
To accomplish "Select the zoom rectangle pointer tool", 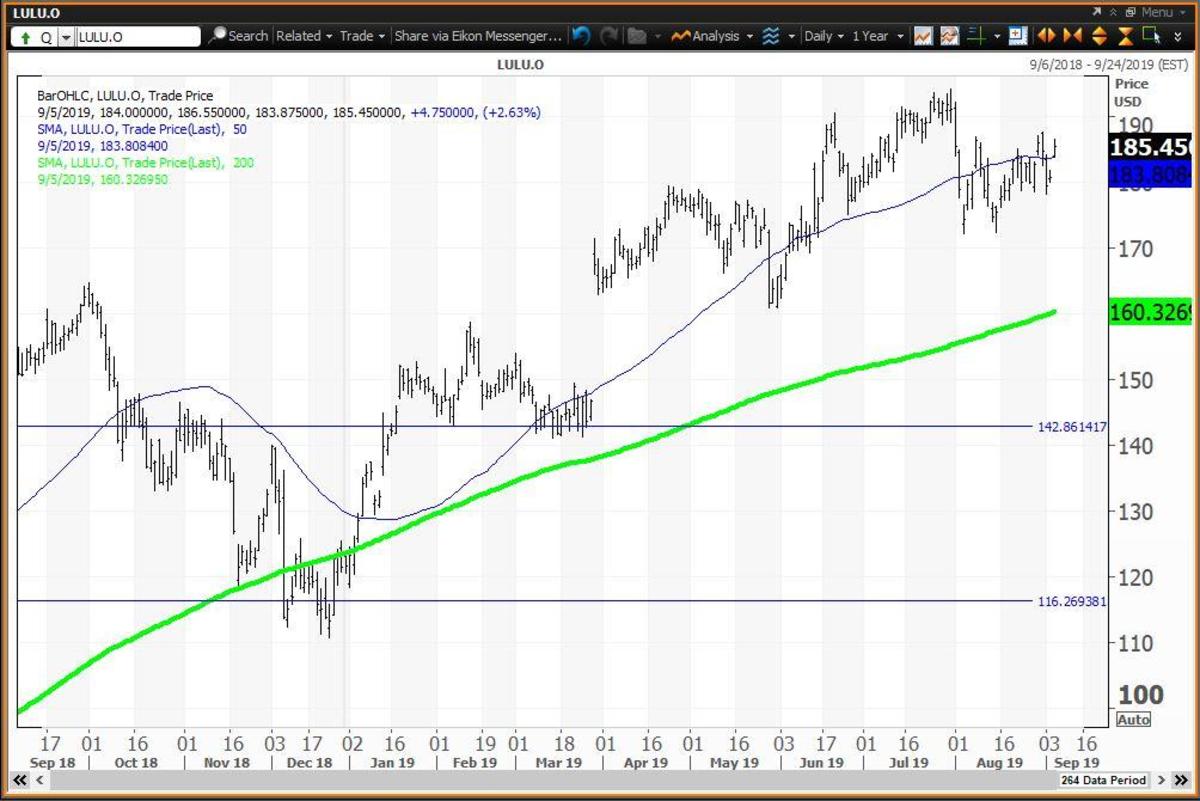I will tap(1152, 36).
